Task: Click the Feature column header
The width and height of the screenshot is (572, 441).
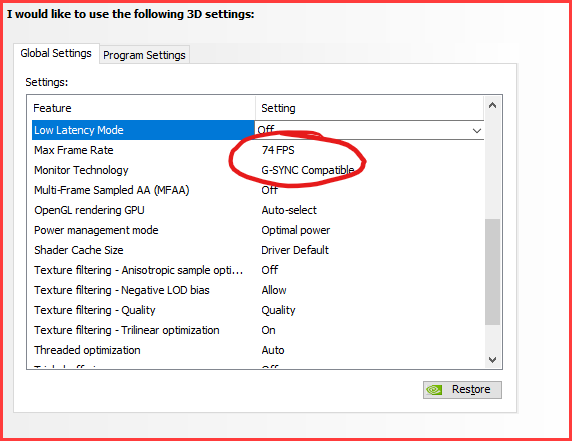Action: (x=144, y=108)
